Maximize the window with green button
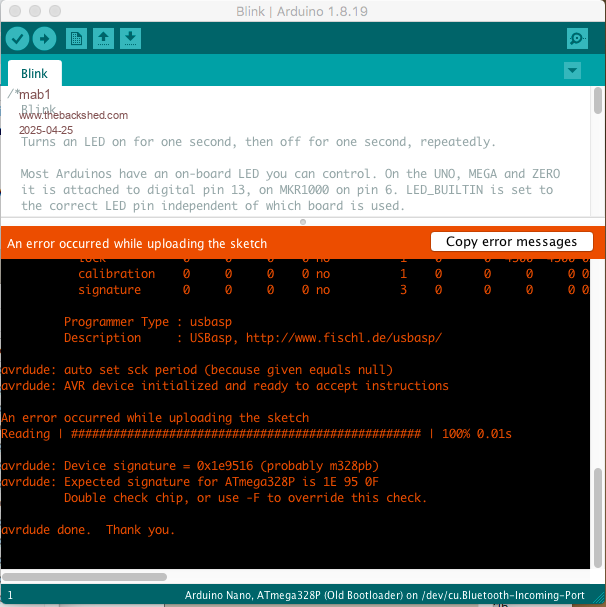This screenshot has height=607, width=606. pos(53,9)
